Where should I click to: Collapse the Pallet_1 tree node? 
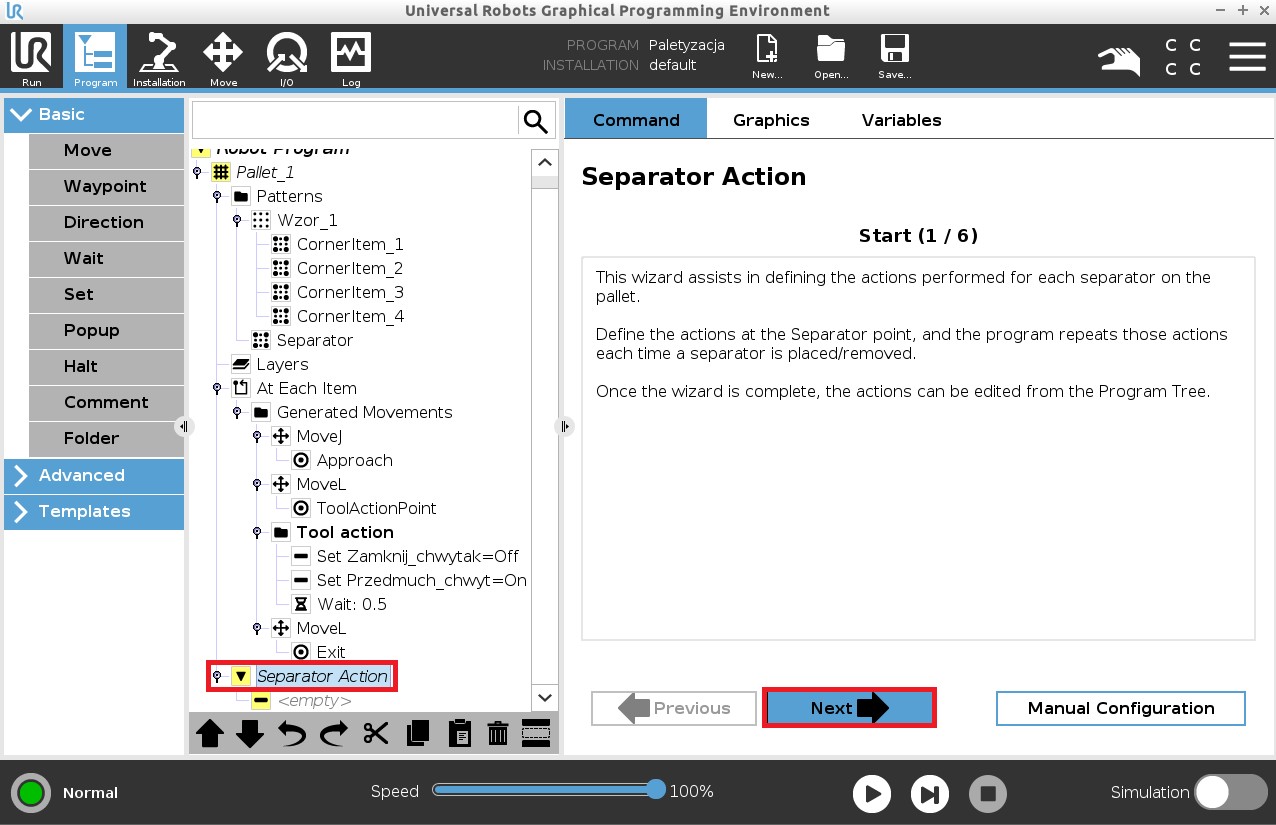[x=197, y=172]
